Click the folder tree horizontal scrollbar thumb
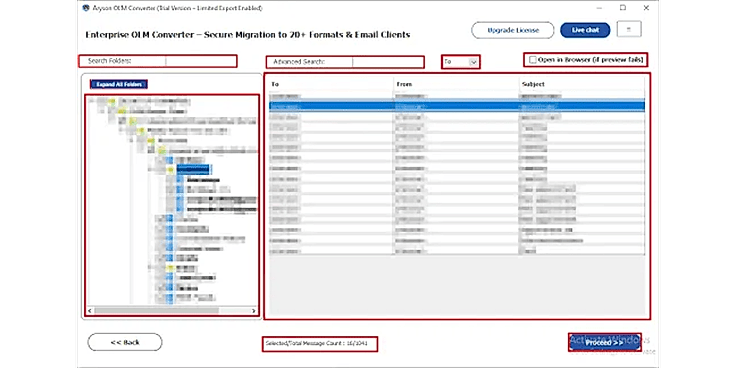The width and height of the screenshot is (736, 368). click(156, 311)
